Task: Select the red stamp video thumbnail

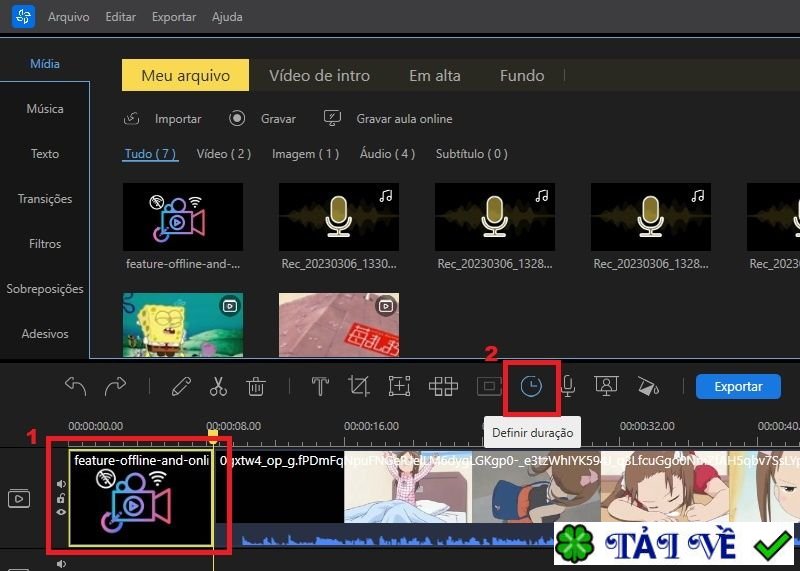Action: [x=339, y=325]
